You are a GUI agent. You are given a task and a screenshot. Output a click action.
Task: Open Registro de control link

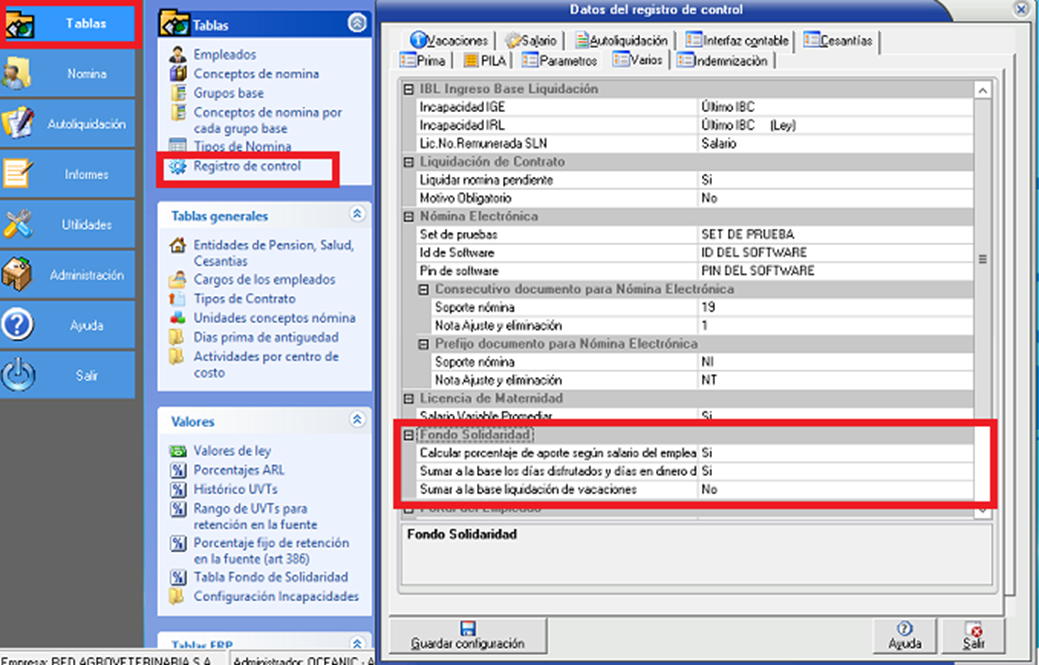[x=246, y=166]
